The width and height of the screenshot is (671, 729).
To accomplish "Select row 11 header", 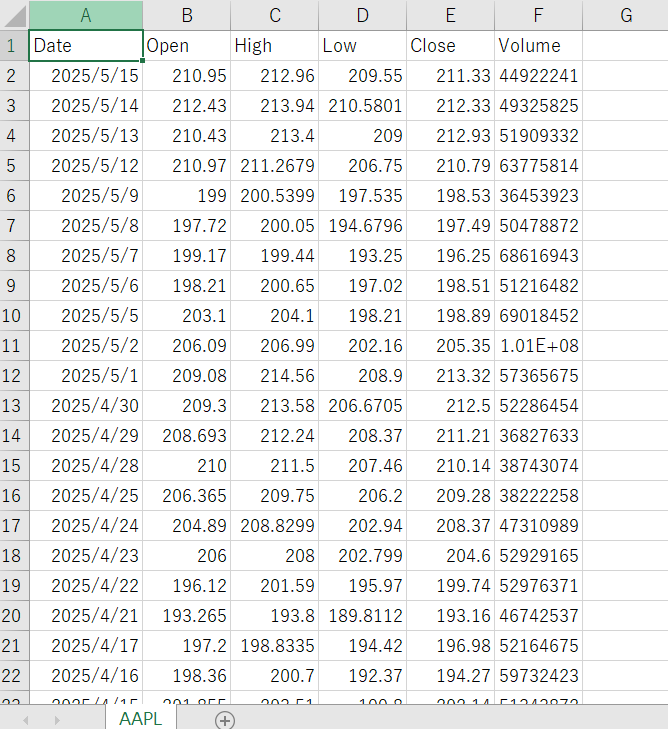I will click(14, 345).
